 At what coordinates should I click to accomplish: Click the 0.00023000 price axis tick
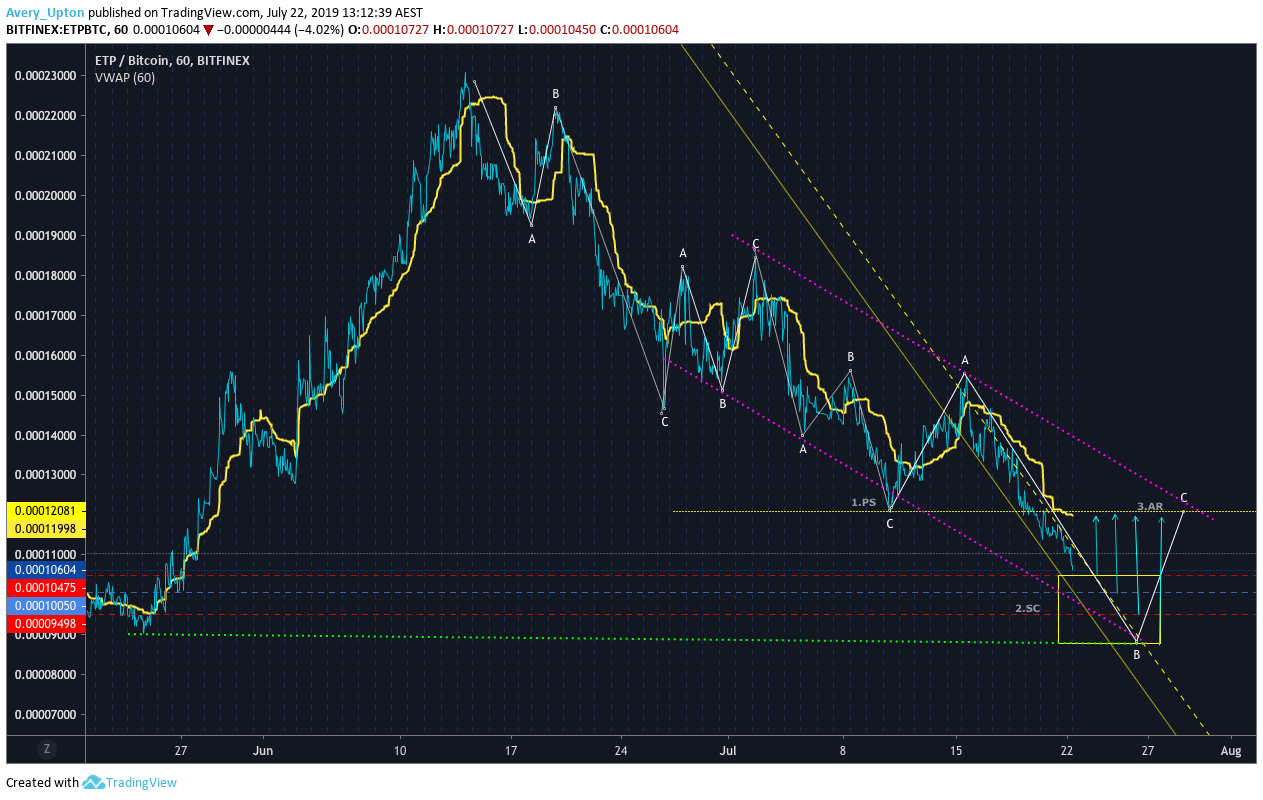tap(46, 76)
